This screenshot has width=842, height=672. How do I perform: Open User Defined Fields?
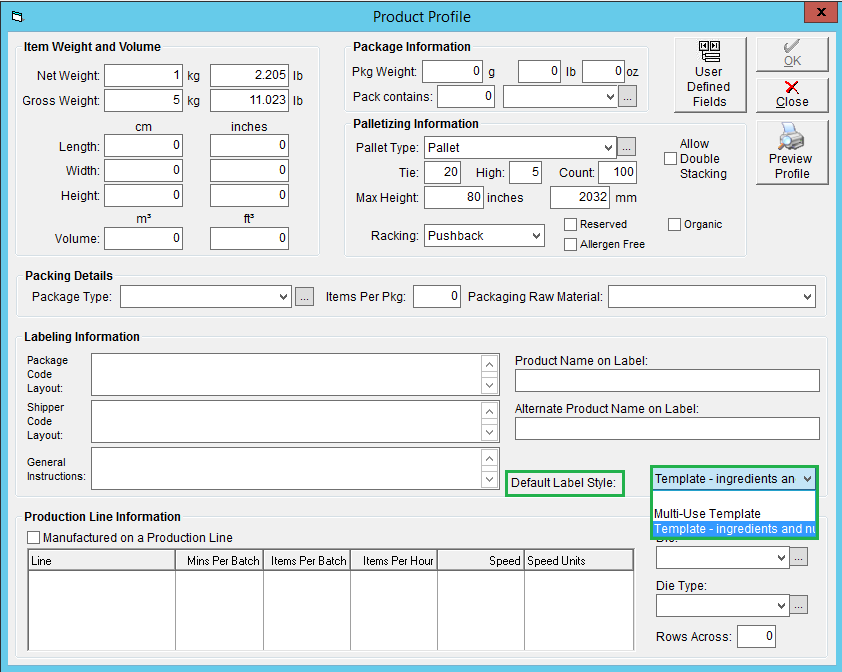point(710,75)
